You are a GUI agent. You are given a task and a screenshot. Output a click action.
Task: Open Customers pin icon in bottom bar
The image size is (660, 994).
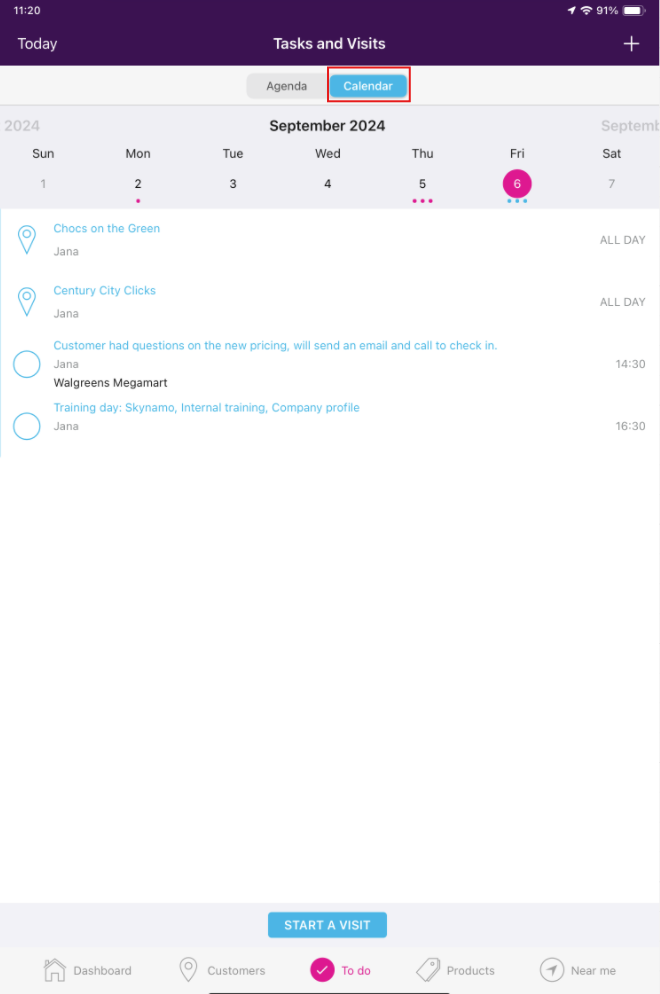pos(188,970)
